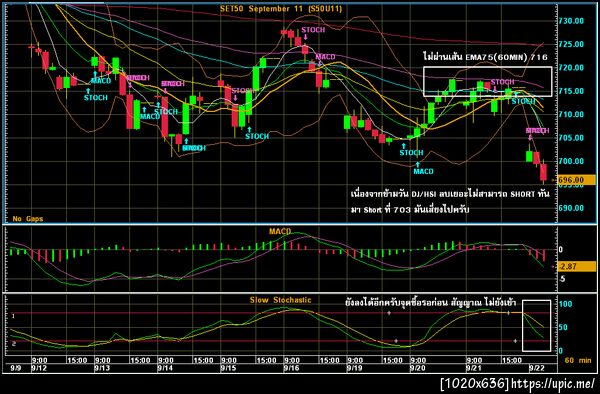Click the 720.00 price axis label

572,68
